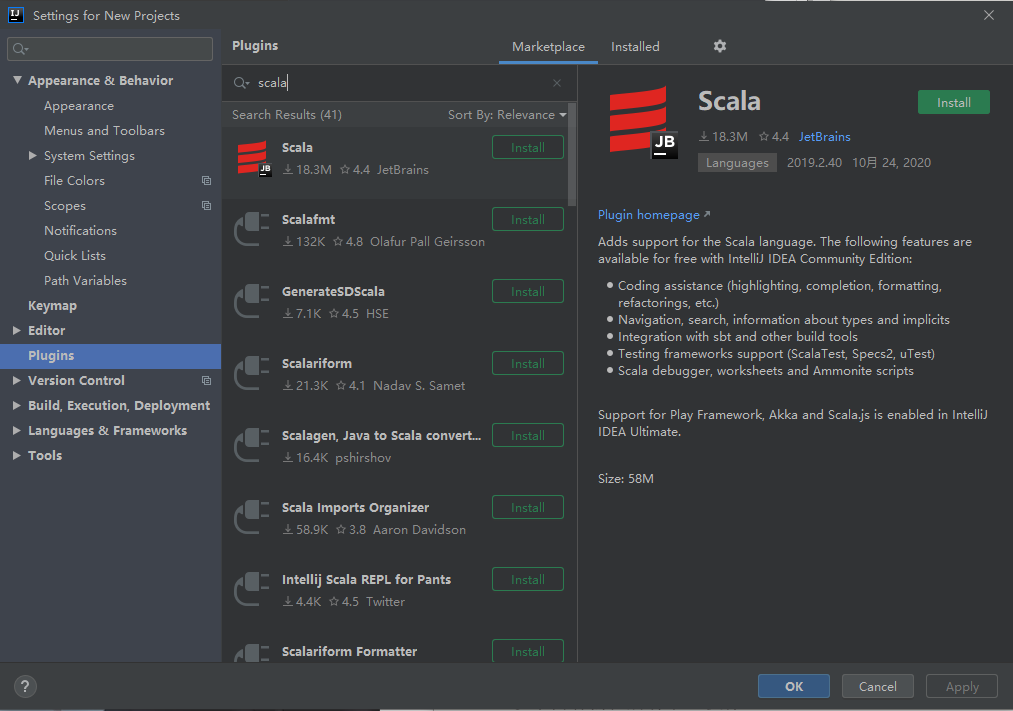The width and height of the screenshot is (1013, 711).
Task: Click the settings search magnifier icon
Action: click(21, 49)
